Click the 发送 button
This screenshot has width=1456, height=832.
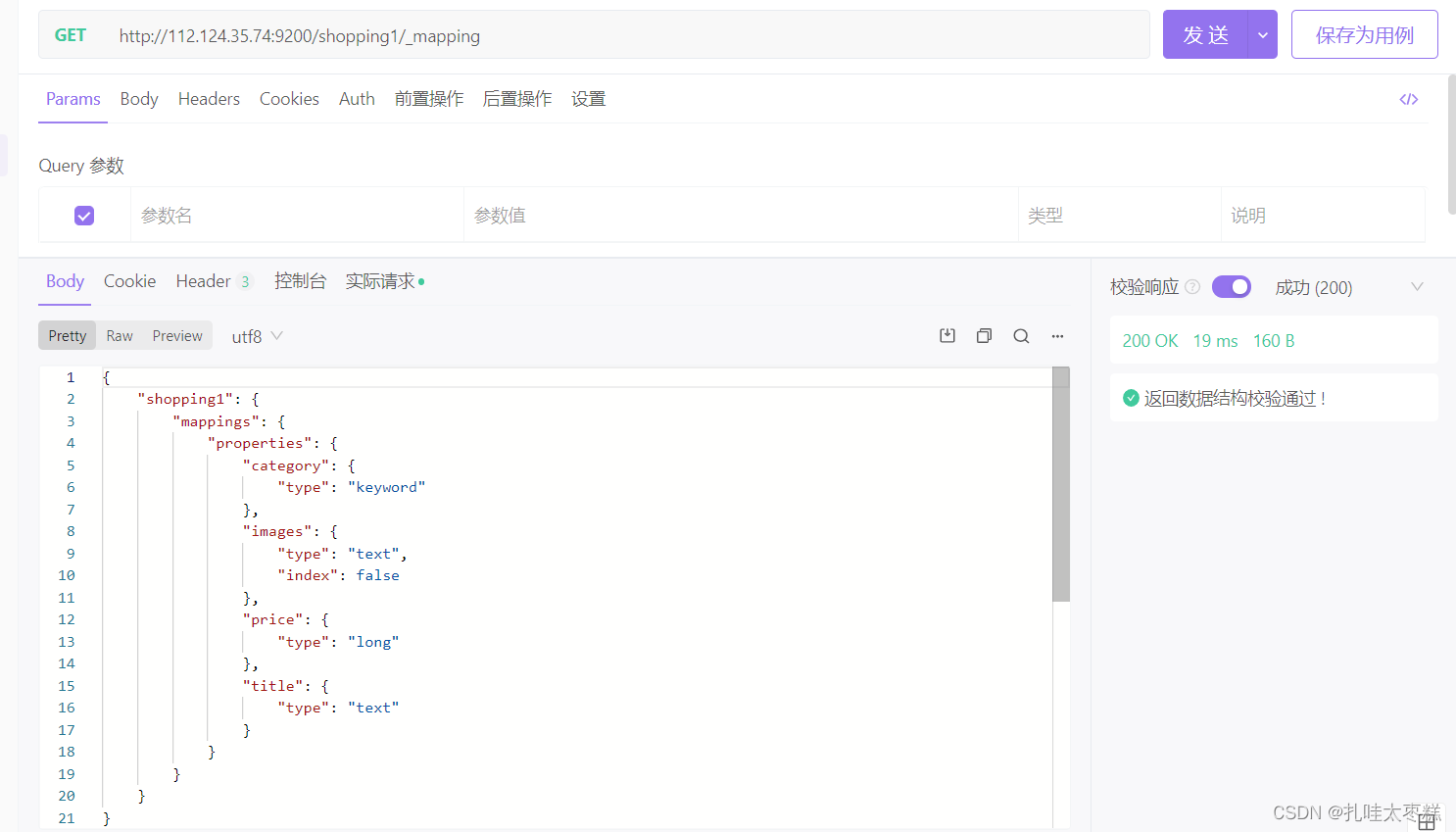click(1205, 35)
